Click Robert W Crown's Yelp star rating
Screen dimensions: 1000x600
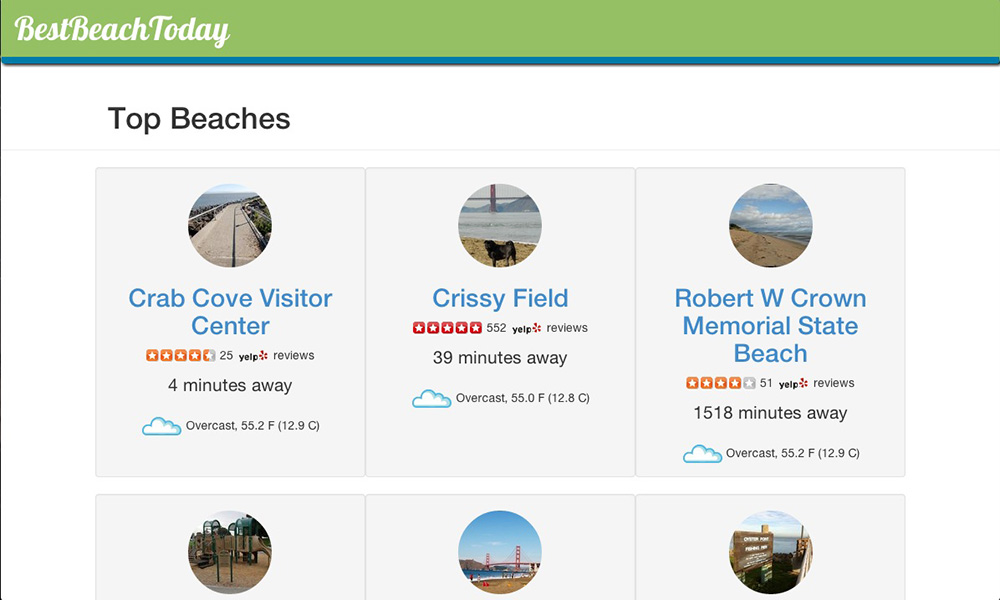click(x=720, y=383)
